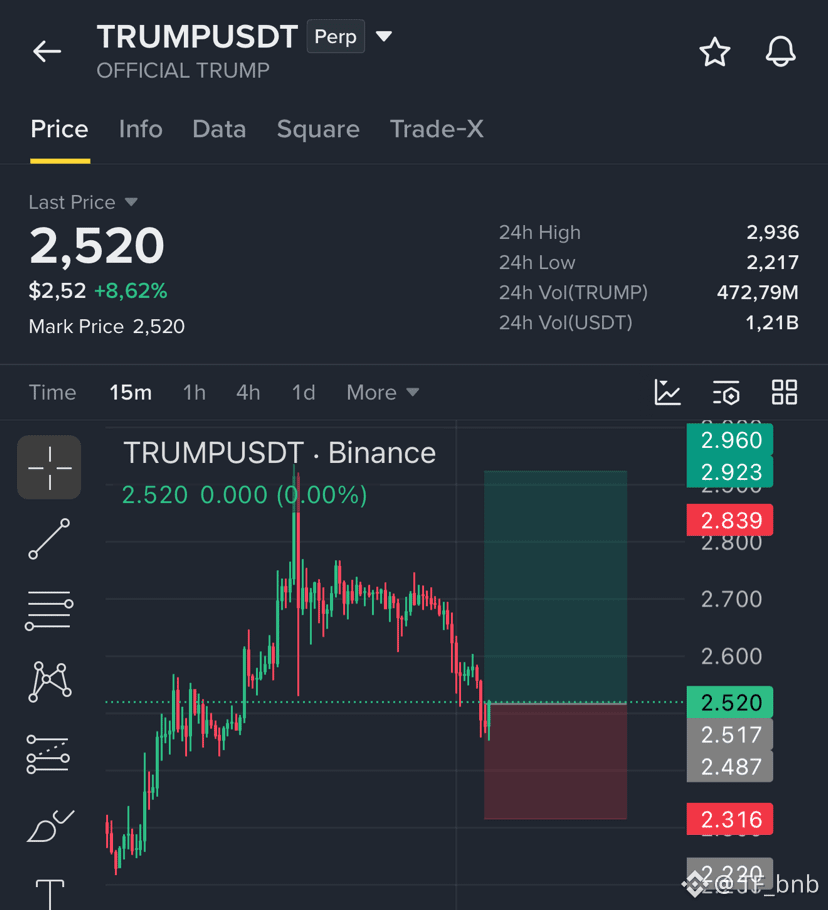Switch to the Data tab
The image size is (828, 910).
219,129
